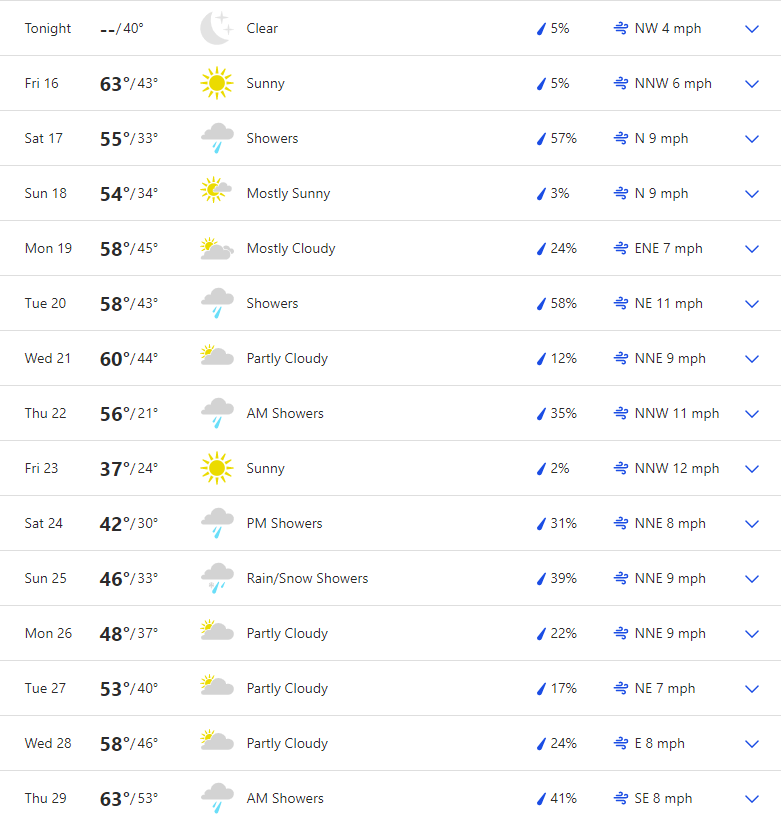The image size is (781, 828).
Task: Click the Fri 23 high temperature 37°
Action: 114,468
